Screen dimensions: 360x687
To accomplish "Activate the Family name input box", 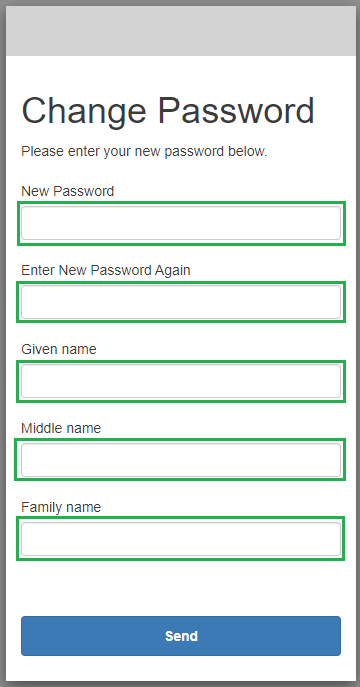I will [181, 538].
